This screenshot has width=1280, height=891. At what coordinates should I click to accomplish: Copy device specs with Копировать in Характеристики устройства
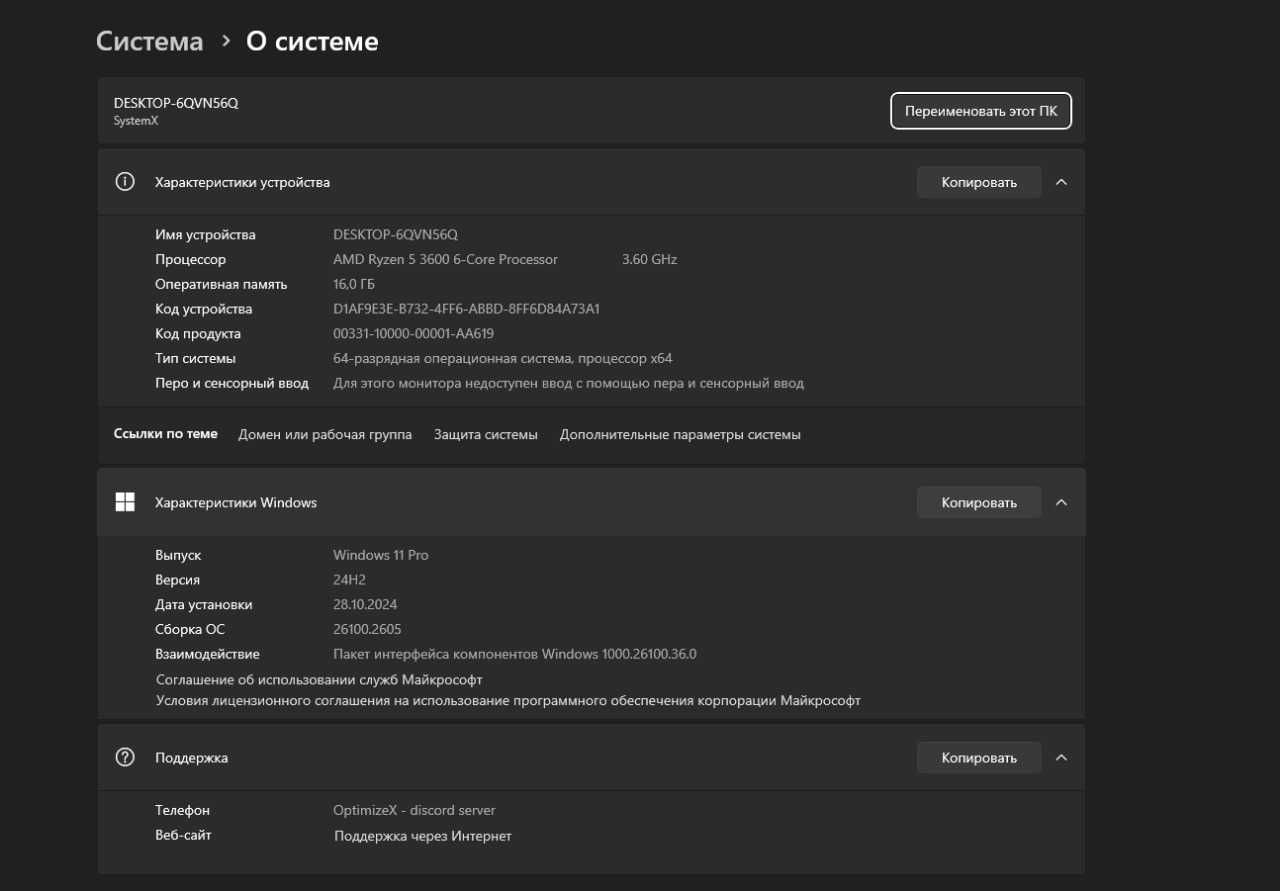pos(979,182)
